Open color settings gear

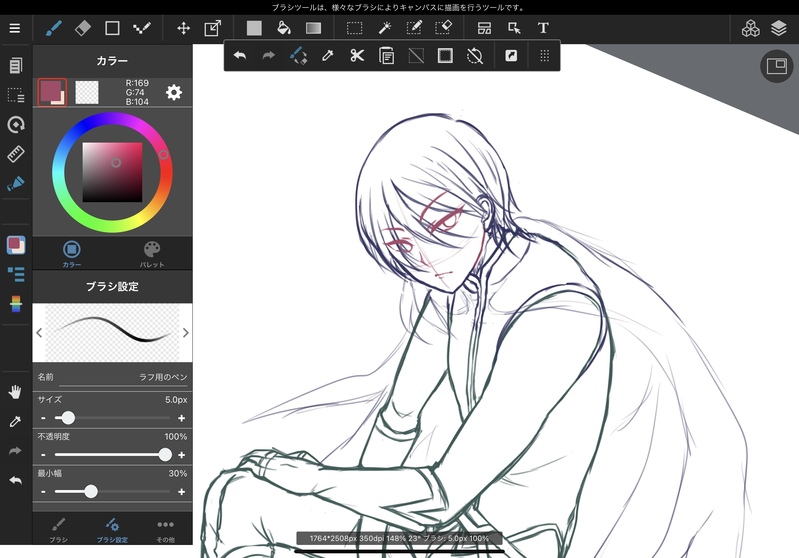[x=174, y=92]
